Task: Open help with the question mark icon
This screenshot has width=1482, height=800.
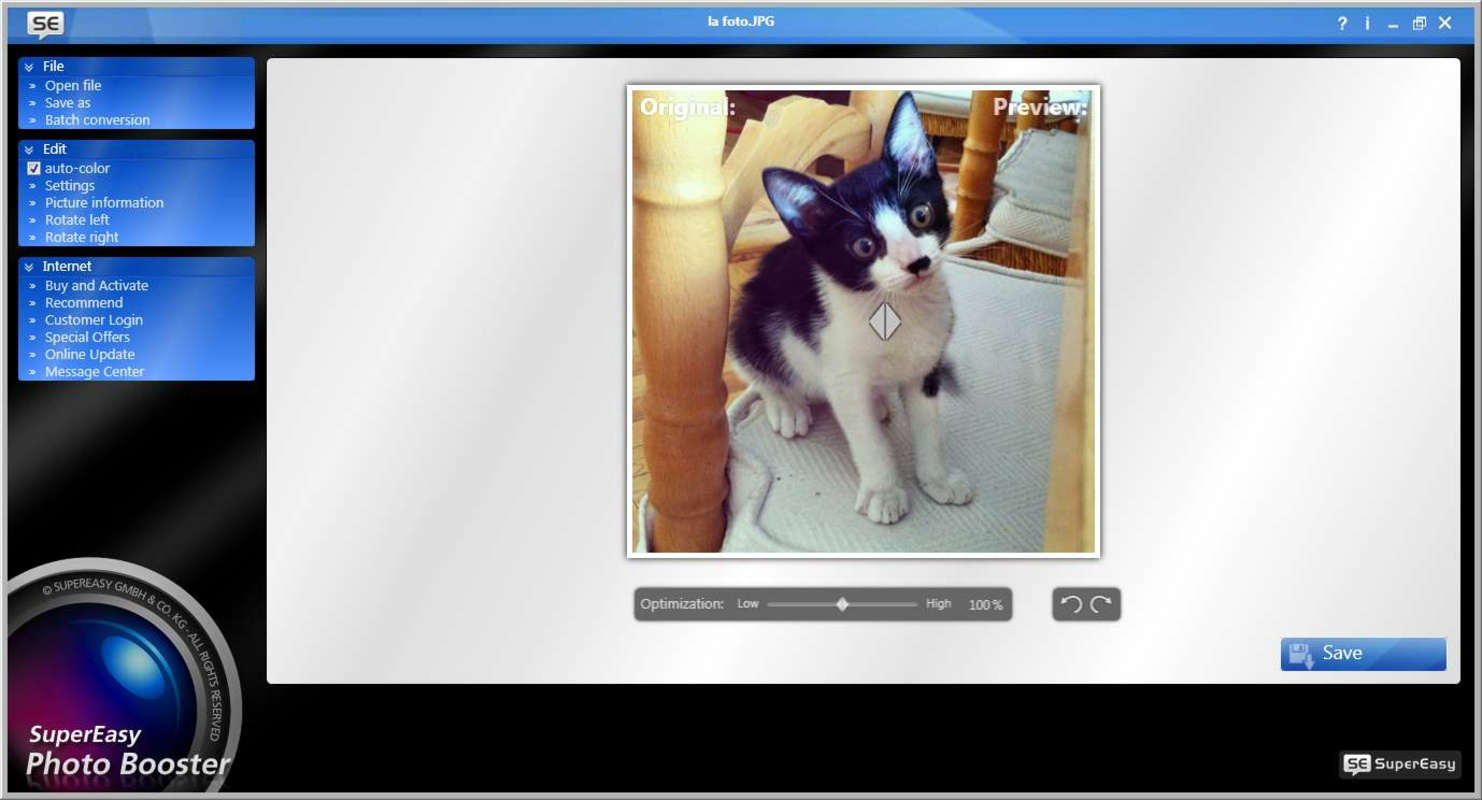Action: tap(1342, 23)
